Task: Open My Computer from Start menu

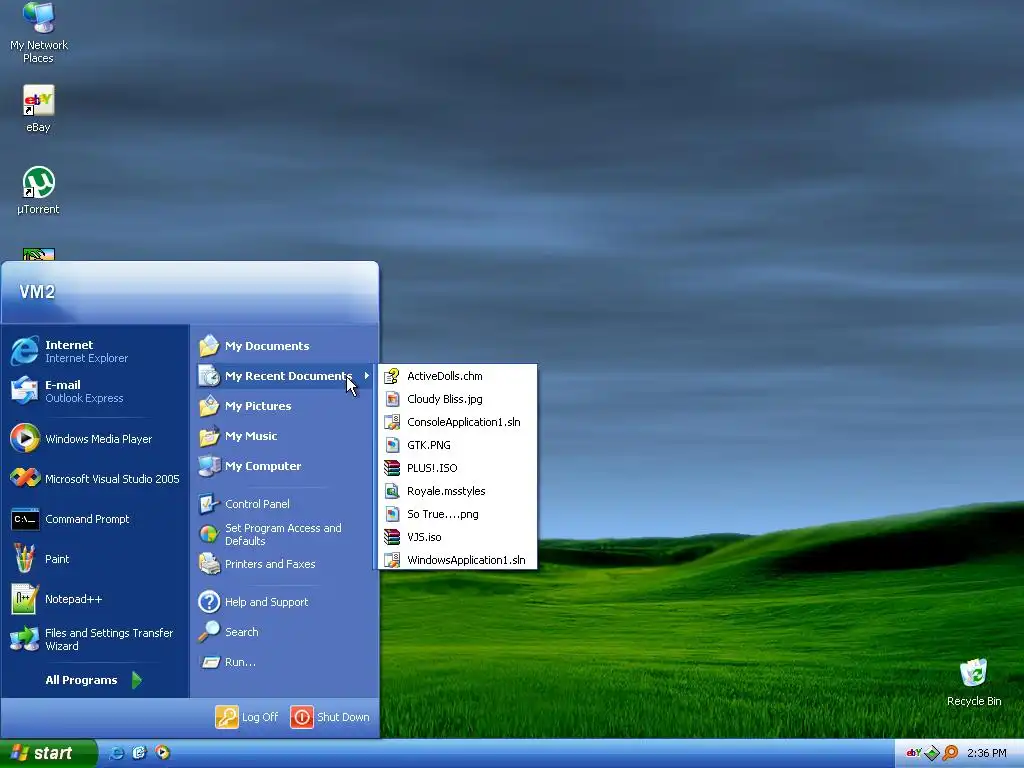Action: point(285,466)
